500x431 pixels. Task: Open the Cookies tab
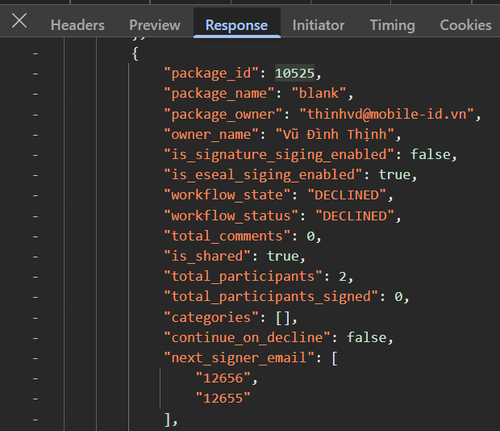click(465, 25)
